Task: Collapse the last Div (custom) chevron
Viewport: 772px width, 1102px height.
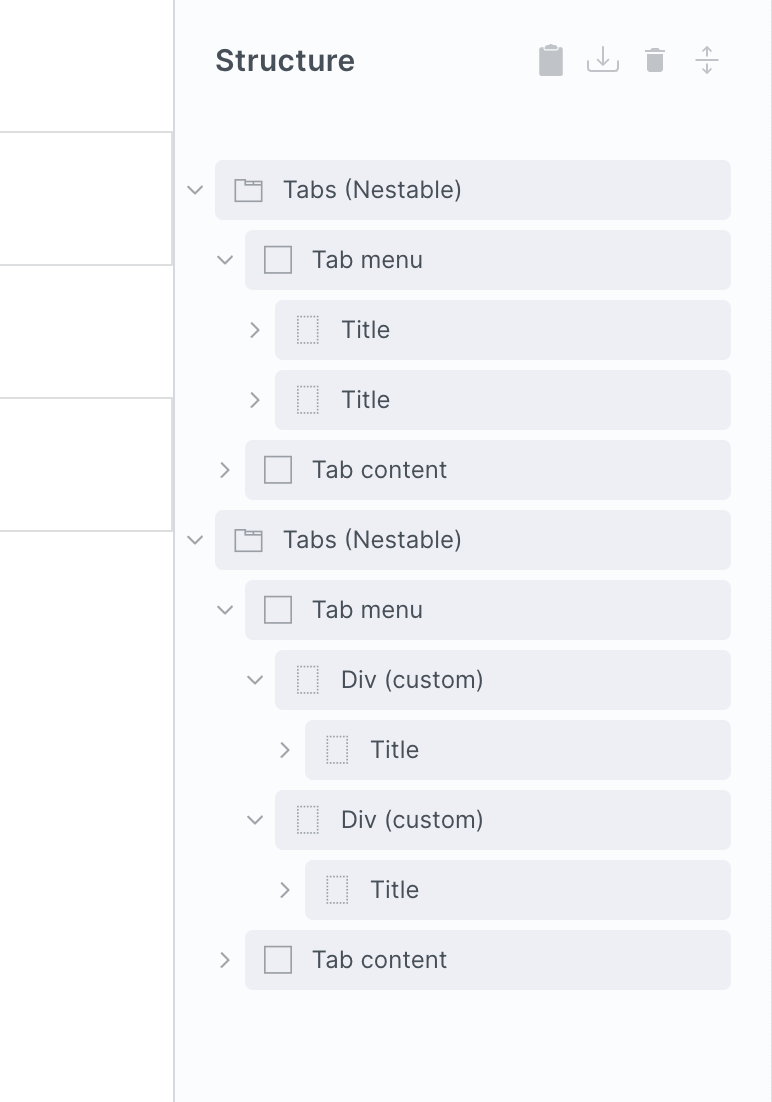Action: (x=255, y=820)
